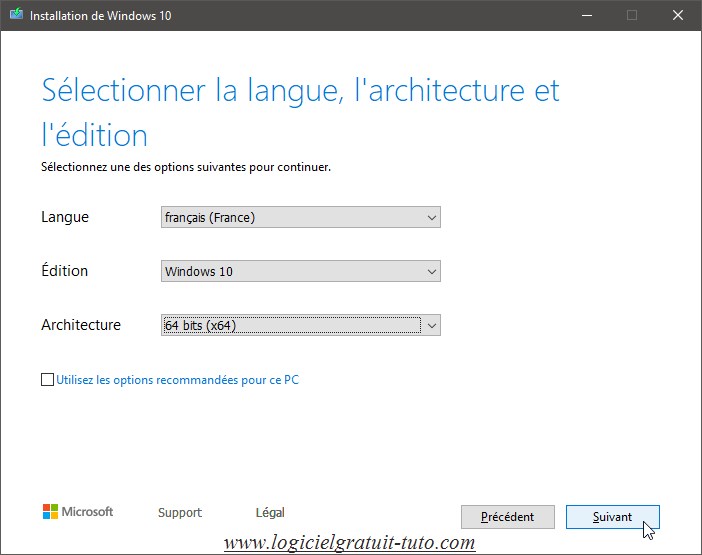
Task: Click the 'Utilisez les options recommandées pour ce PC' label
Action: point(177,380)
